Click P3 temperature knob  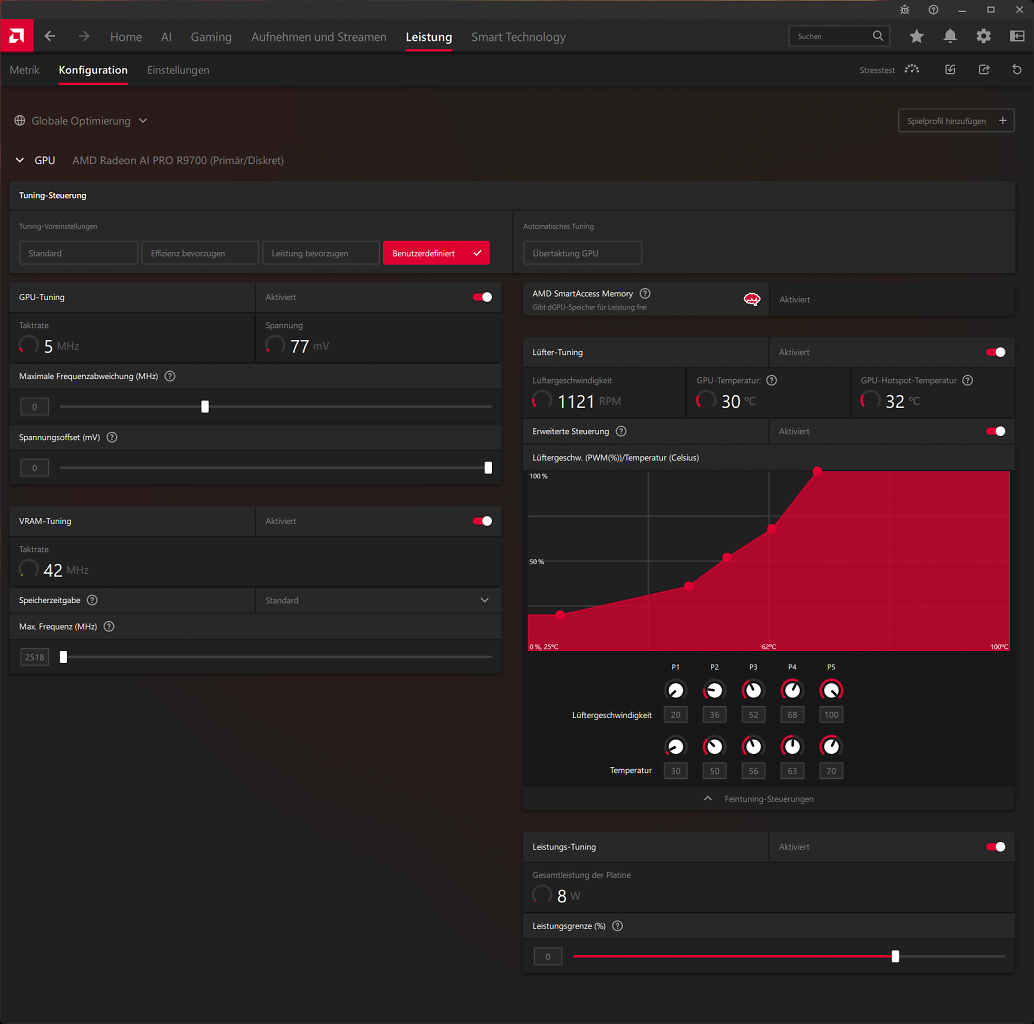(x=752, y=746)
